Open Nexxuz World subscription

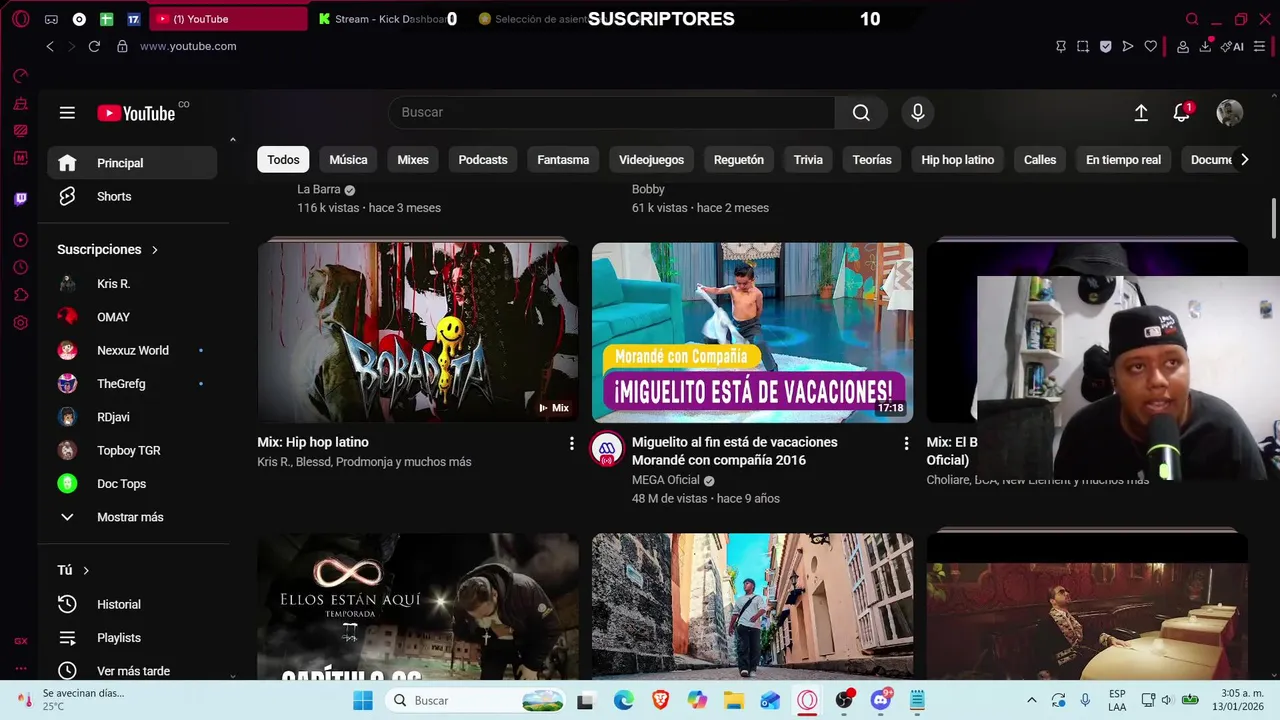click(132, 351)
